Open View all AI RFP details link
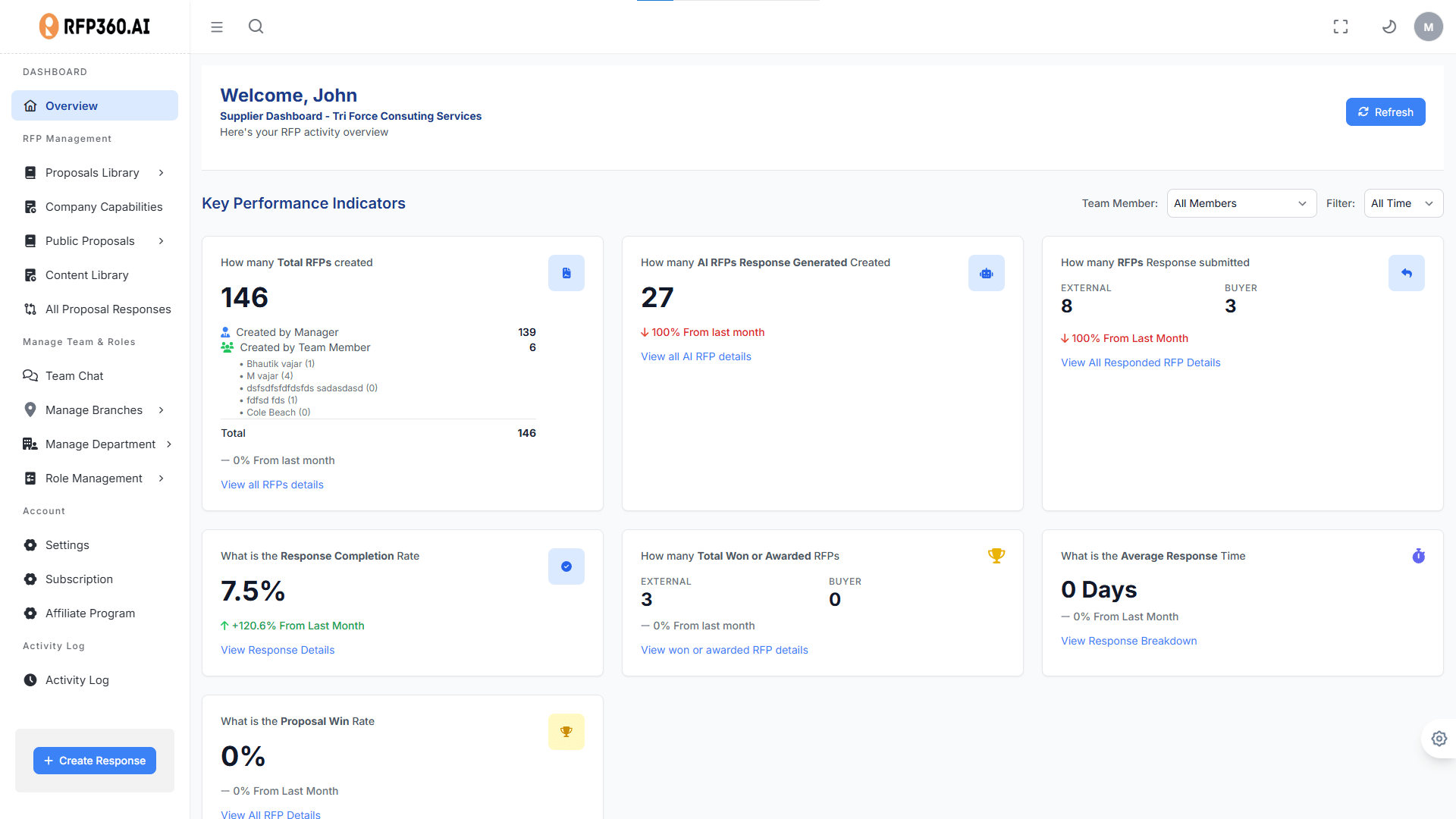 695,356
